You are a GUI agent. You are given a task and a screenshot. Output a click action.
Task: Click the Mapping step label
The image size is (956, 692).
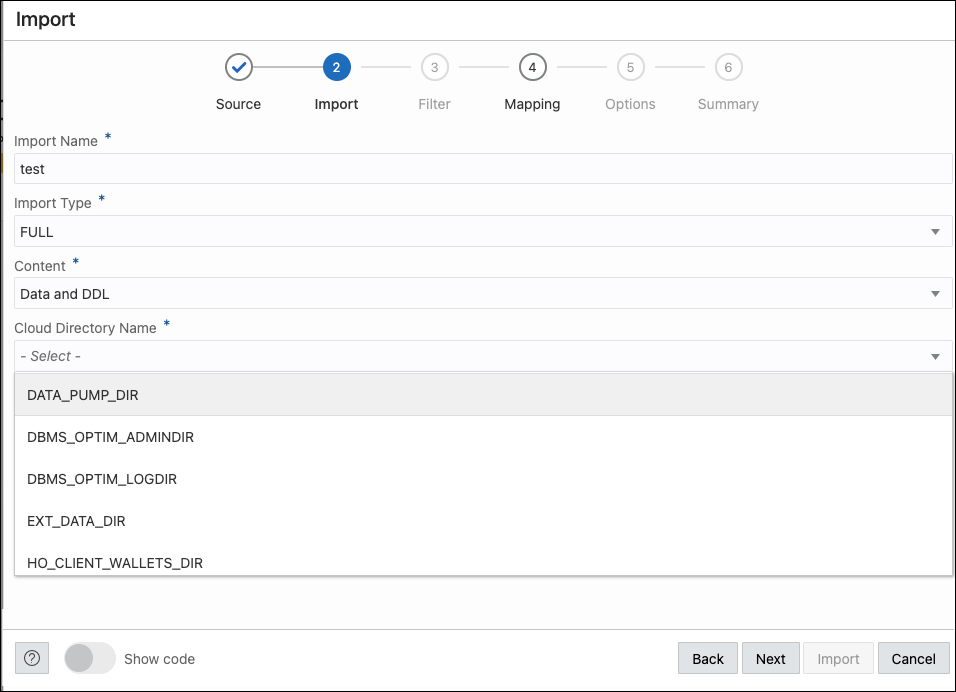532,104
